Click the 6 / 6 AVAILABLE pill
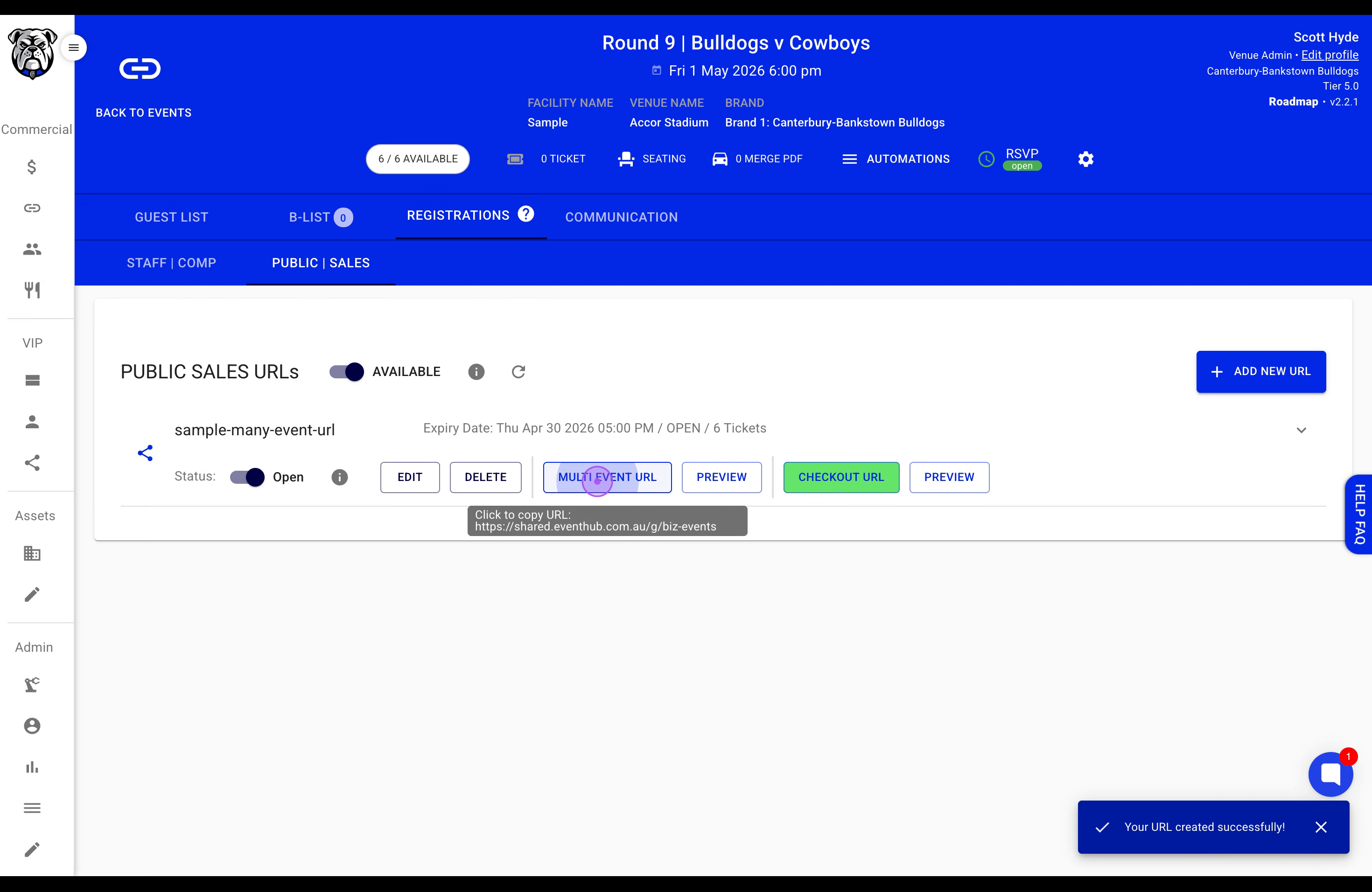 point(418,159)
